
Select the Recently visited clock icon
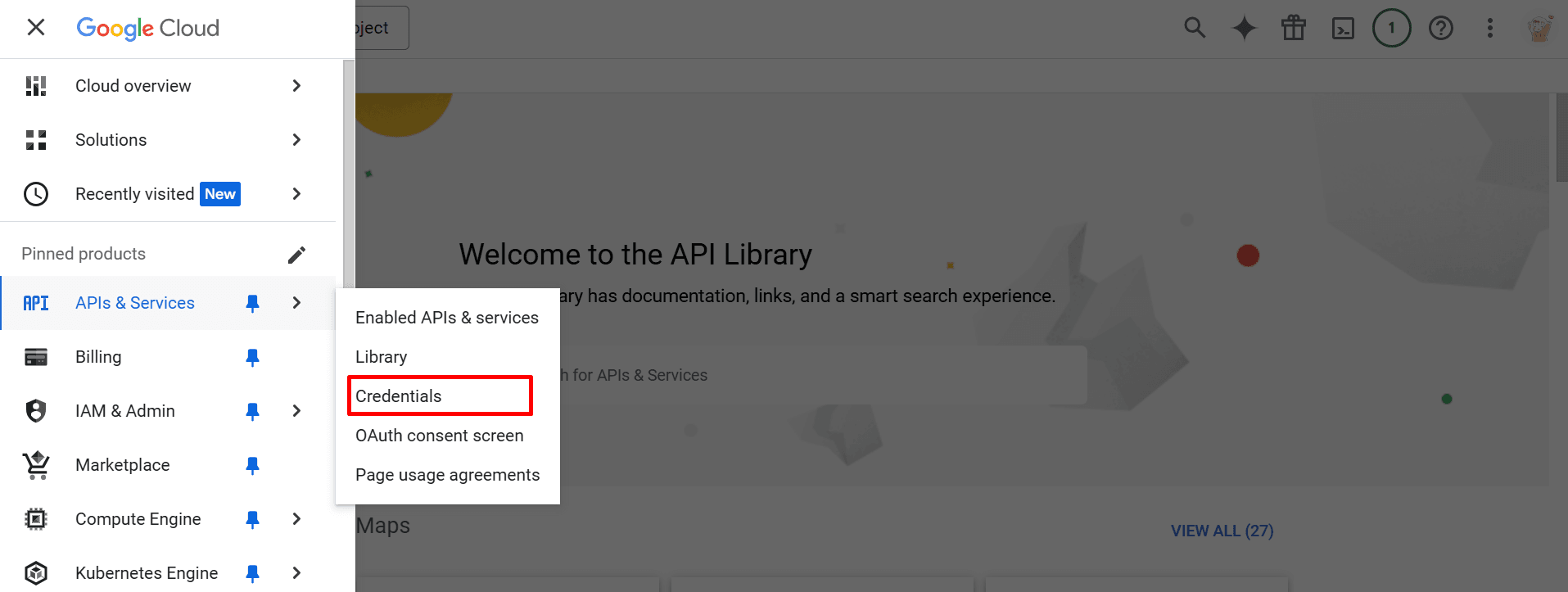(x=36, y=194)
